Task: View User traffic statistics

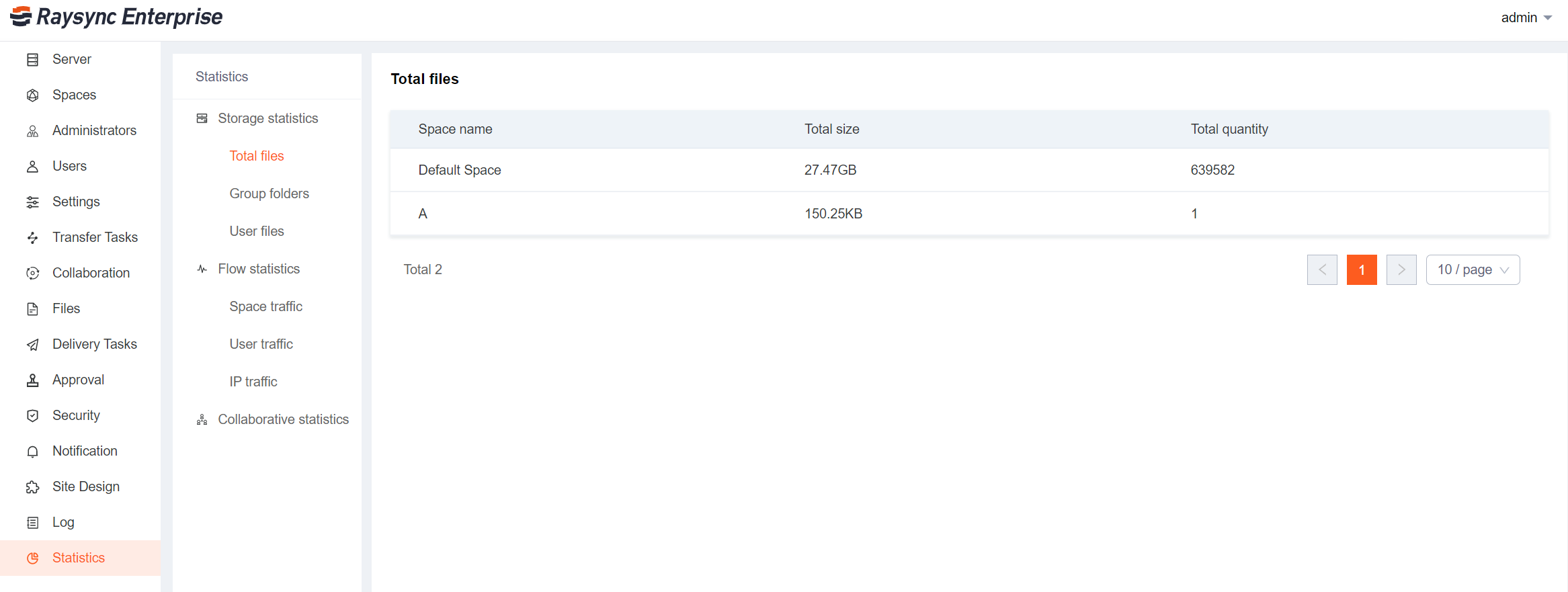Action: pos(261,344)
